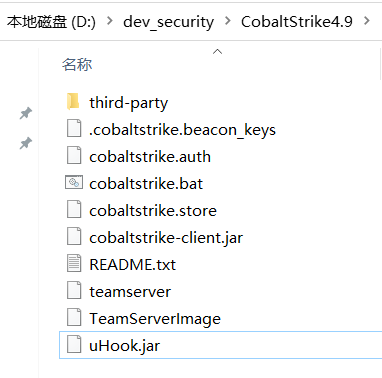The image size is (382, 378).
Task: Select the cobaltstrike.store file name
Action: click(x=153, y=211)
